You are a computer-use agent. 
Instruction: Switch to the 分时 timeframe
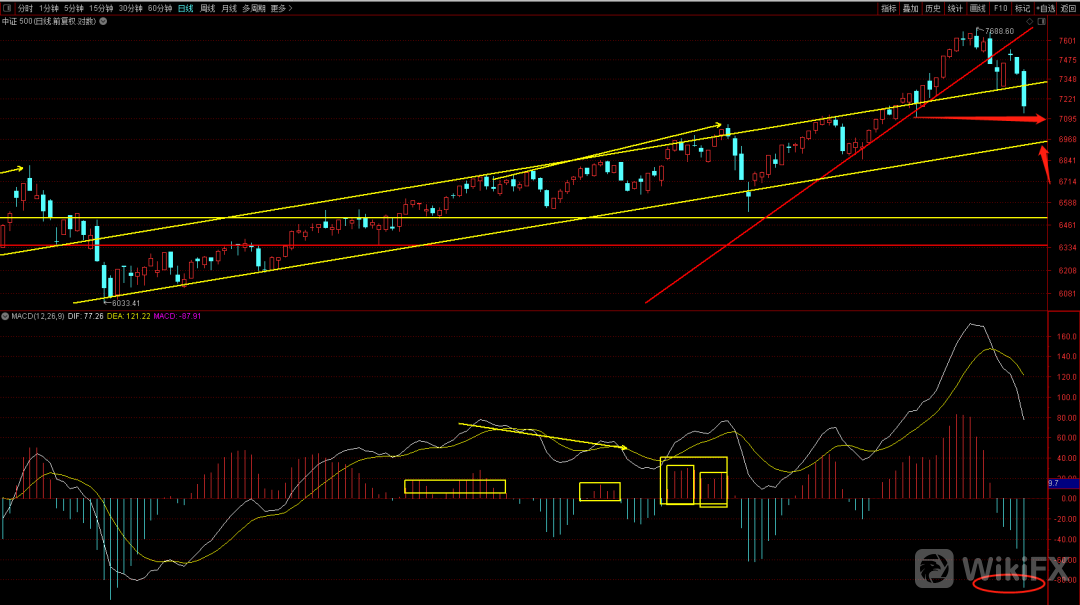[x=25, y=8]
